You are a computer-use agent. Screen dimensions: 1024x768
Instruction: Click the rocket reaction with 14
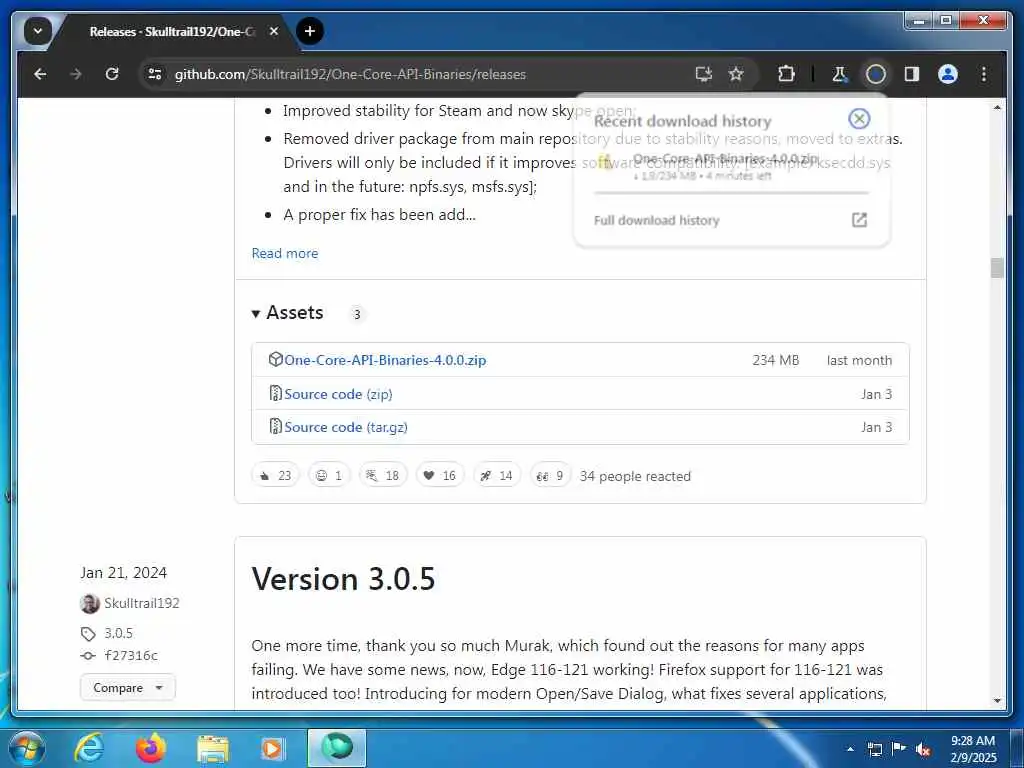496,475
